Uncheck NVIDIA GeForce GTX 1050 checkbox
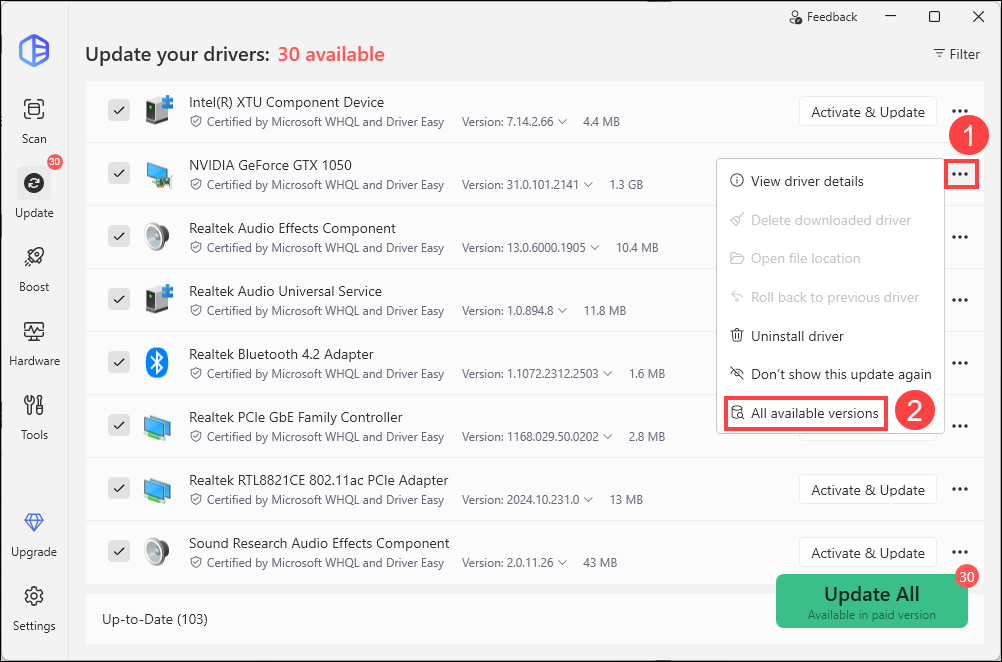This screenshot has width=1002, height=662. tap(119, 173)
